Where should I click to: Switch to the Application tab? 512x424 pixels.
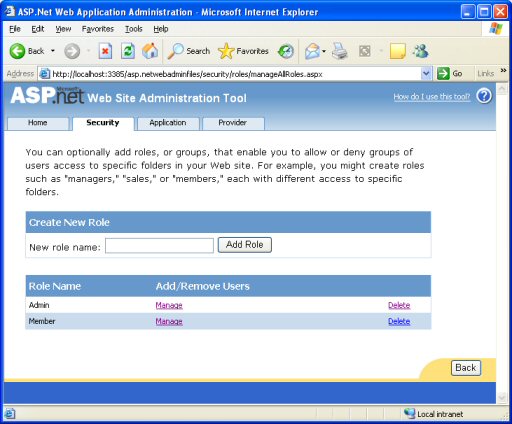168,123
